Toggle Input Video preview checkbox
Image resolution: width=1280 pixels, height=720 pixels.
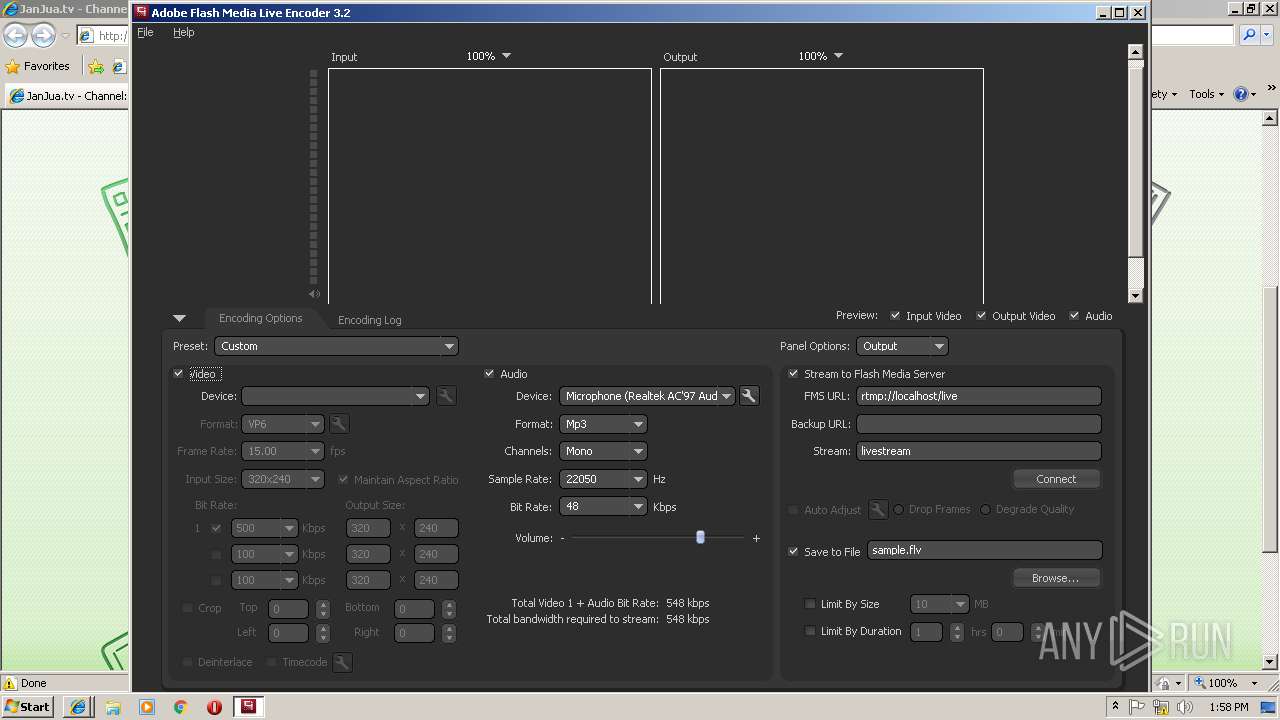(895, 316)
